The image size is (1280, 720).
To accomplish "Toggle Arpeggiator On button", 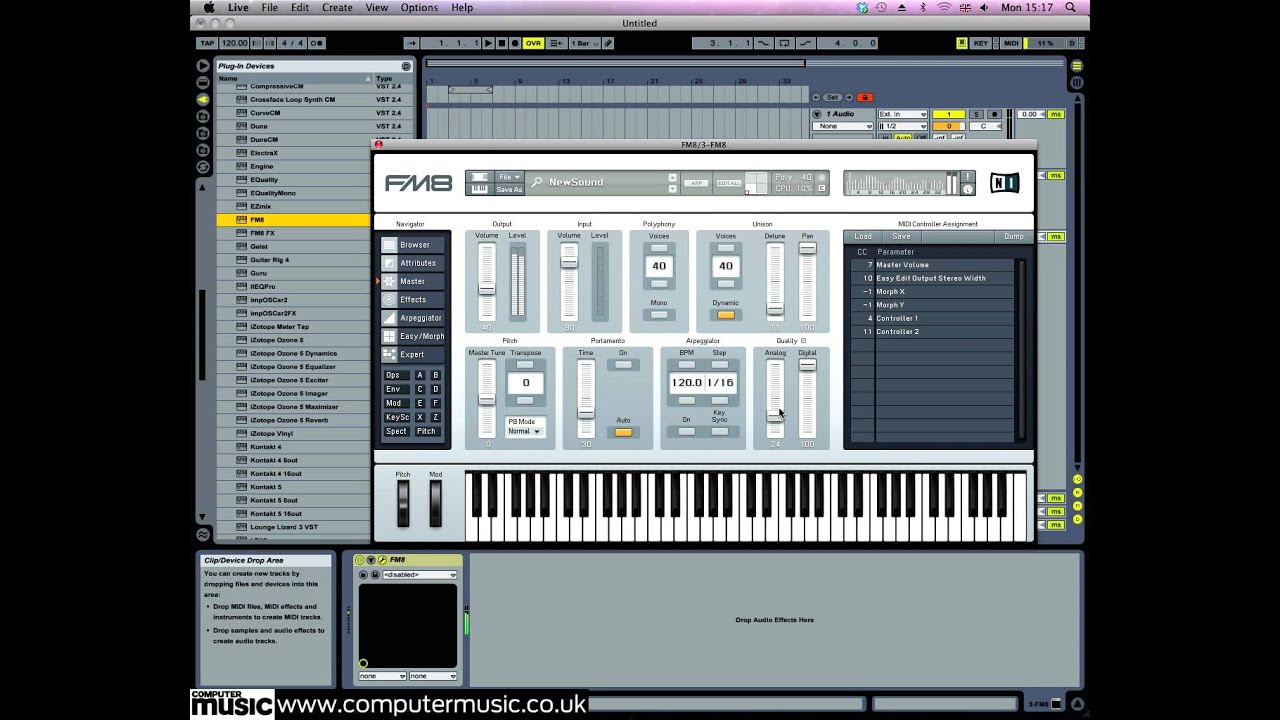I will click(686, 431).
